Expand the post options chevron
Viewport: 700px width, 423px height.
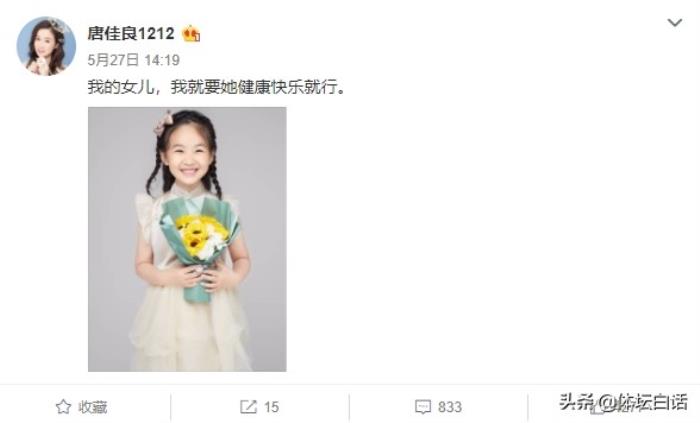coord(675,22)
